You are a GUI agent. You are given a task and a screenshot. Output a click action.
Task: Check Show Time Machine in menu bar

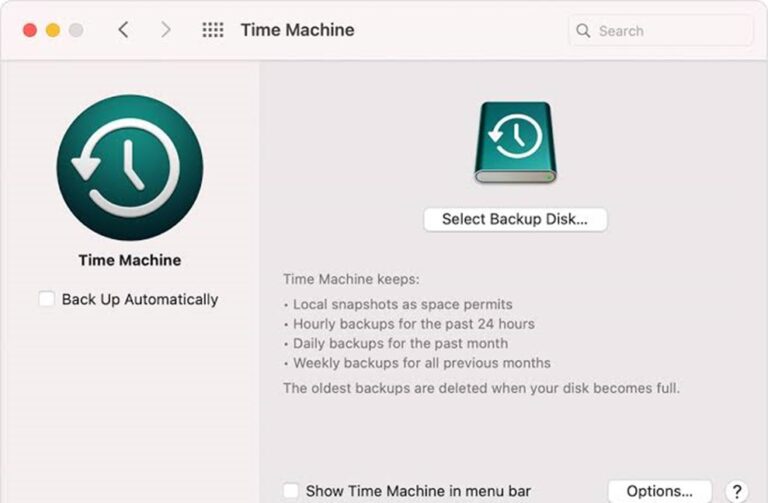click(290, 491)
